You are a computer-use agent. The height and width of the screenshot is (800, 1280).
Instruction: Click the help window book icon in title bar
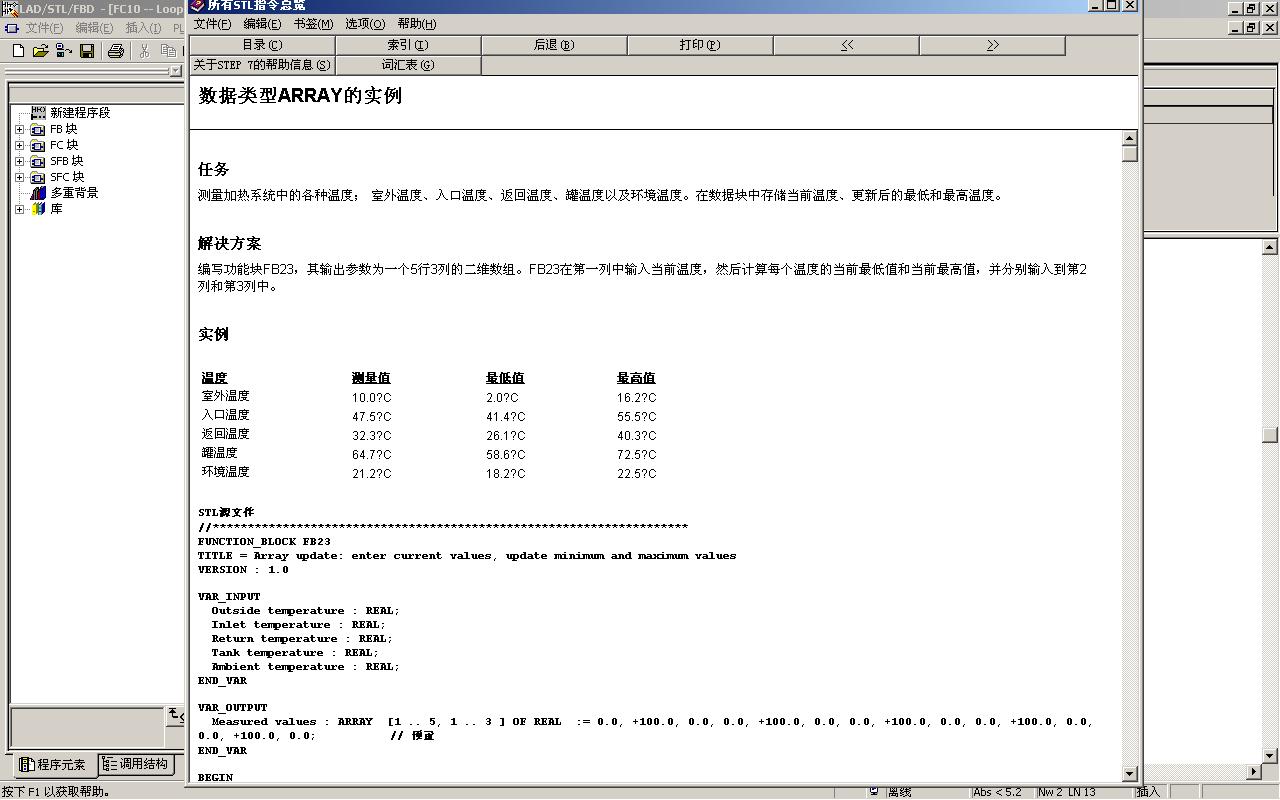[x=198, y=5]
